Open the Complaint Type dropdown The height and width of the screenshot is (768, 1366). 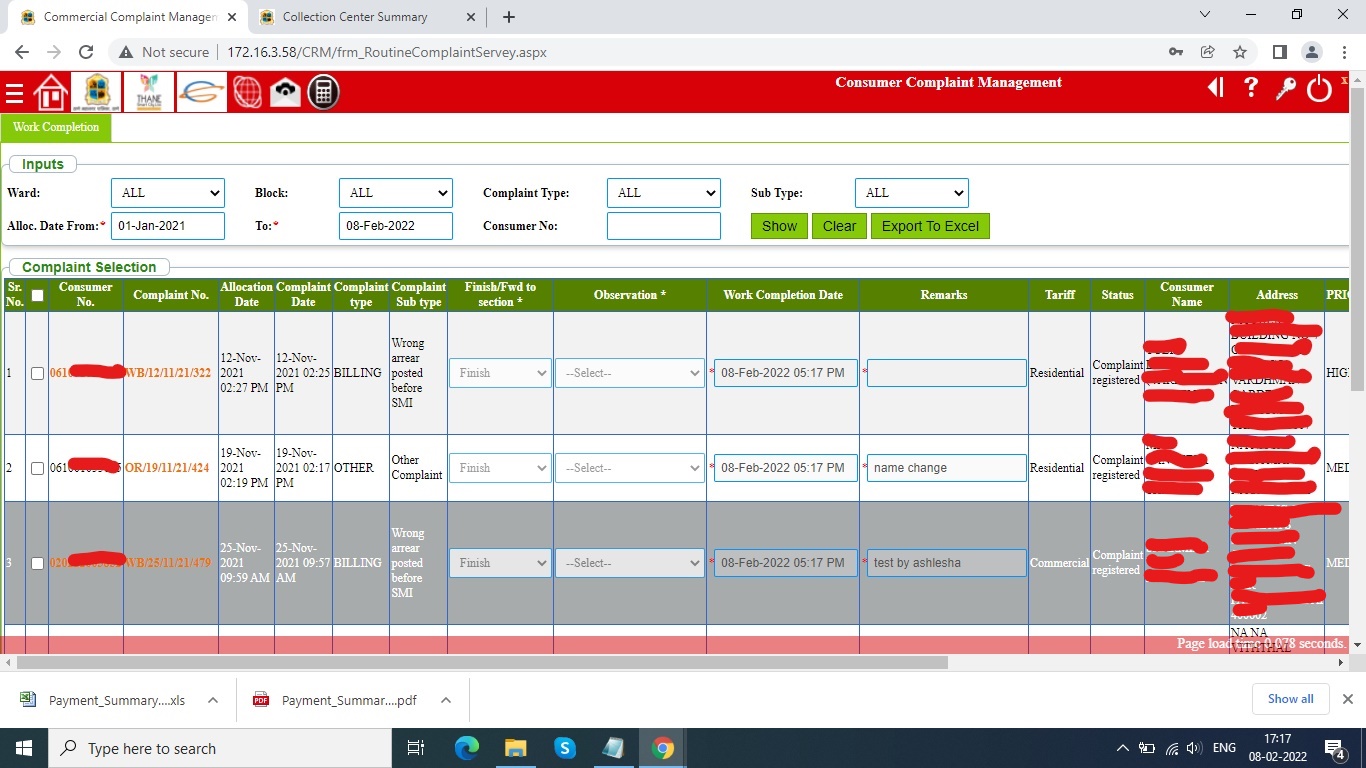click(664, 193)
